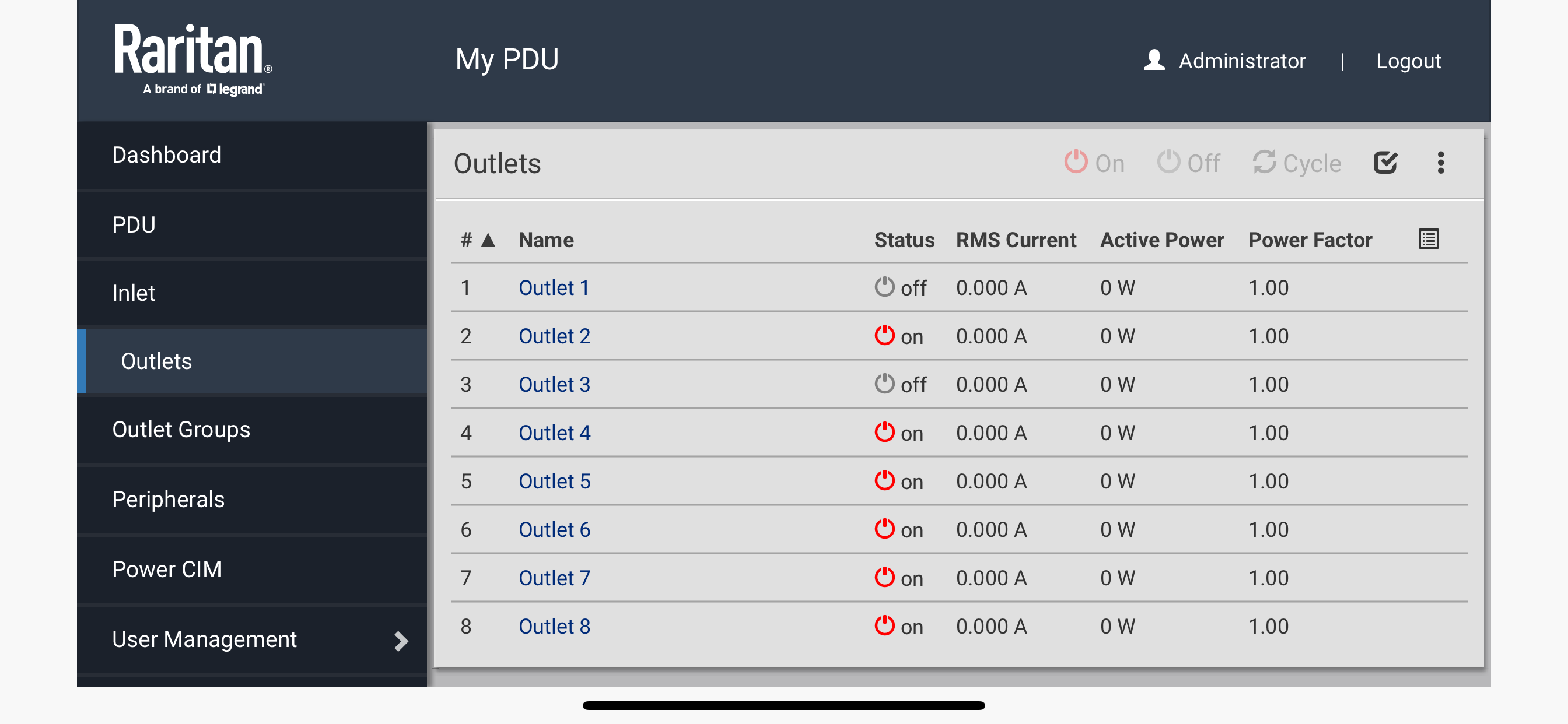Click the Cycle refresh icon
Viewport: 1568px width, 724px height.
pos(1264,163)
